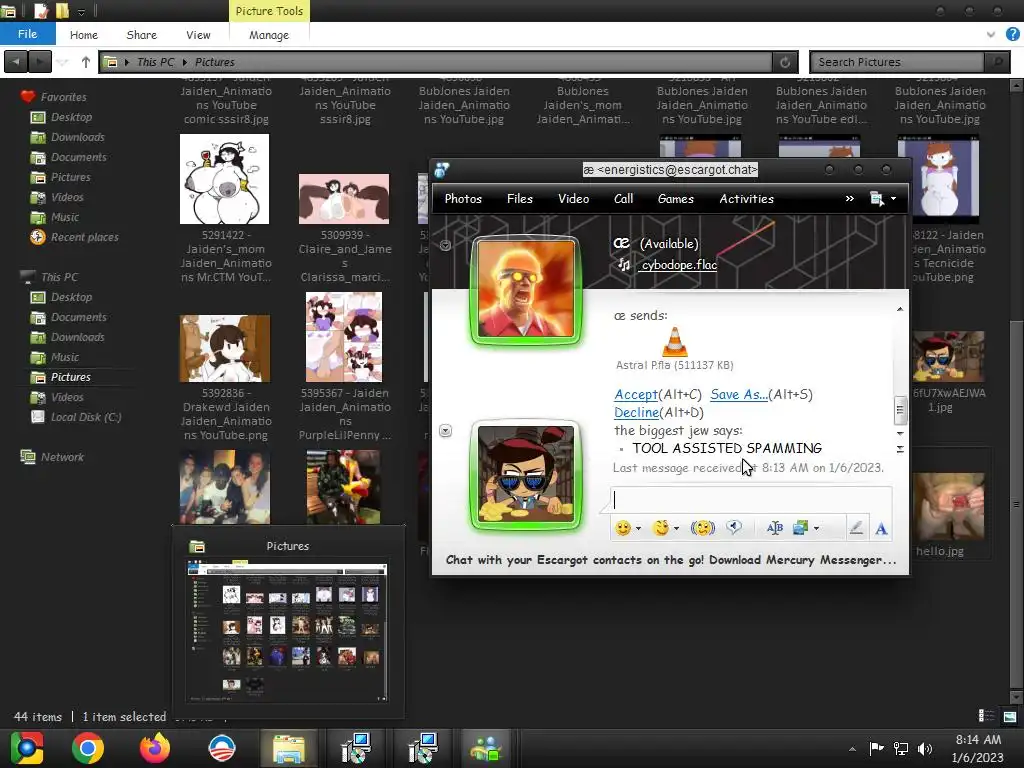
Task: Click the Explorer Forward navigation arrow
Action: click(x=40, y=62)
